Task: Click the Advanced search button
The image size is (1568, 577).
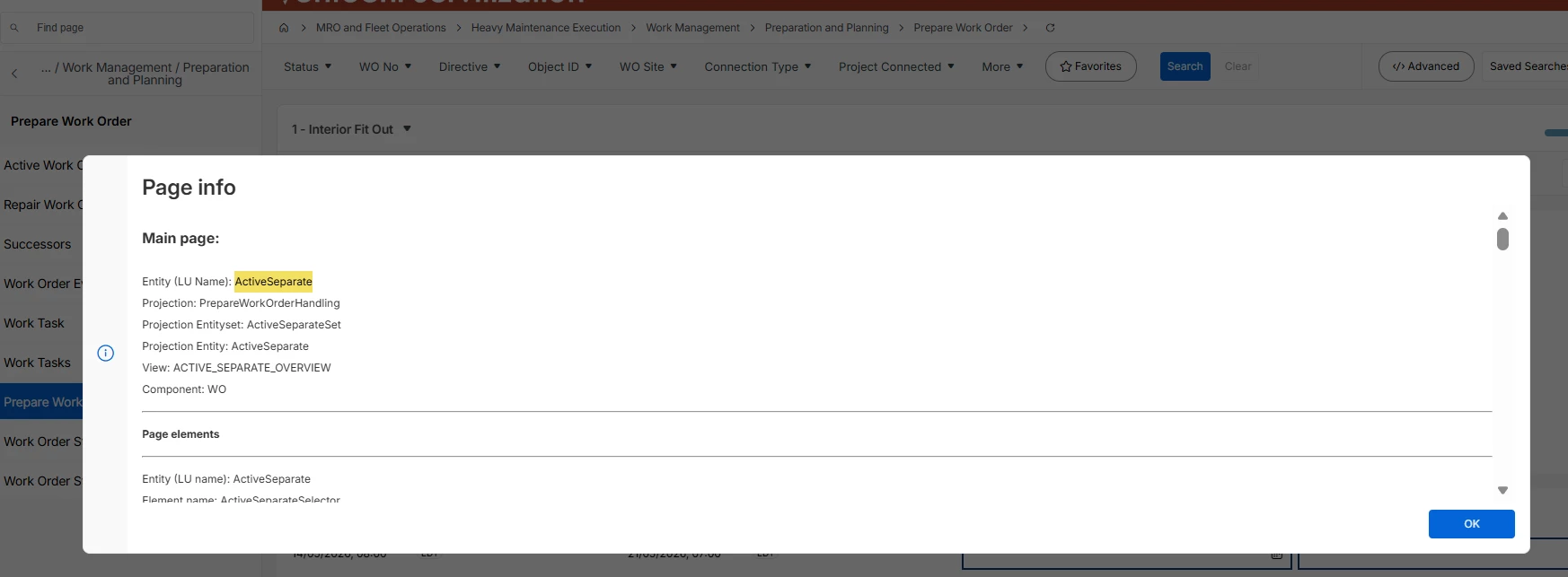Action: 1425,66
